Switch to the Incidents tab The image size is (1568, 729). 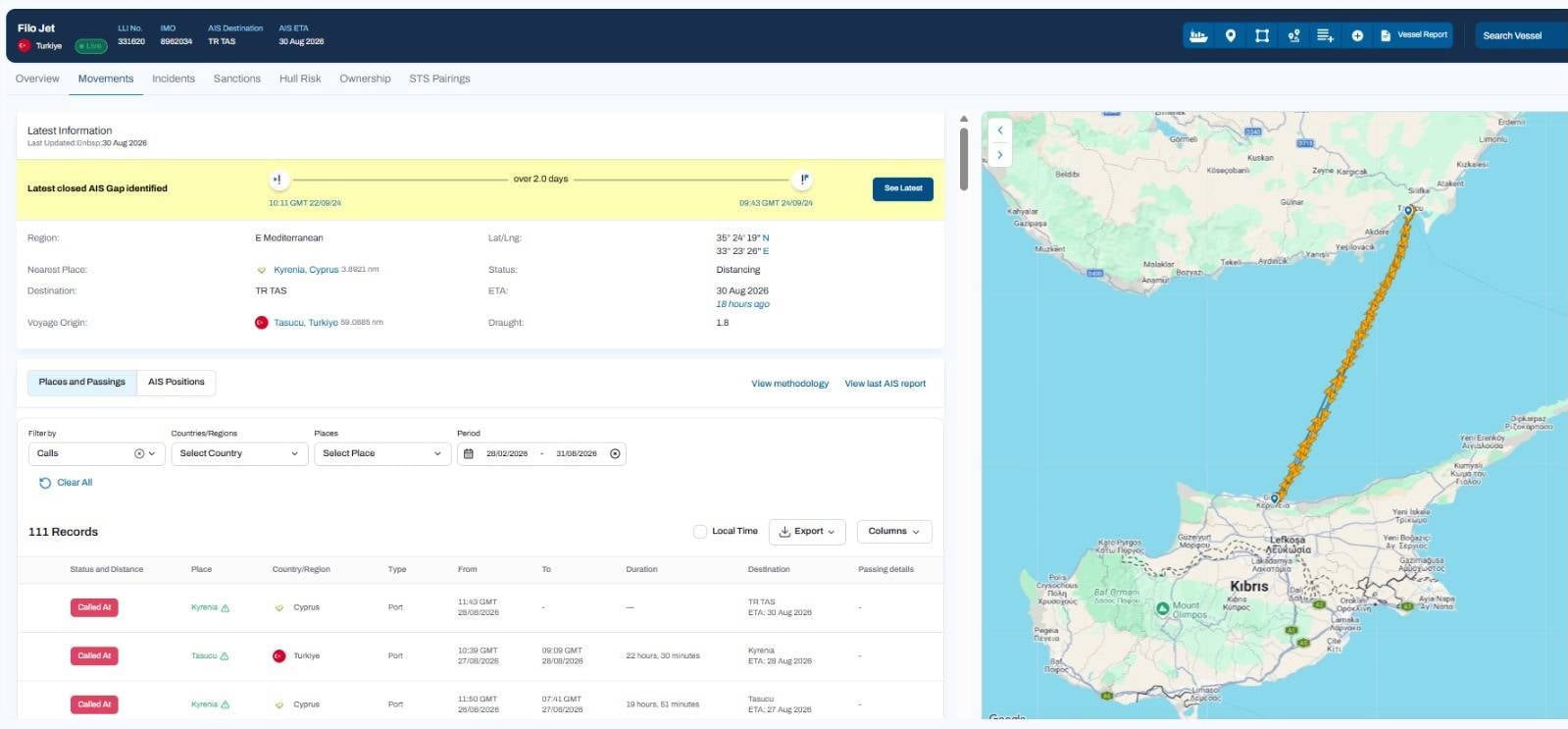point(174,78)
